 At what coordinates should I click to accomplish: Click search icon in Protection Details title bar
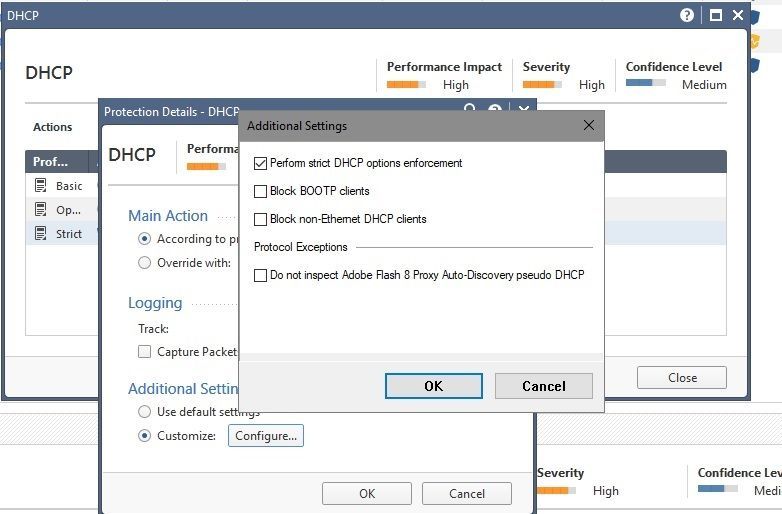coord(468,110)
